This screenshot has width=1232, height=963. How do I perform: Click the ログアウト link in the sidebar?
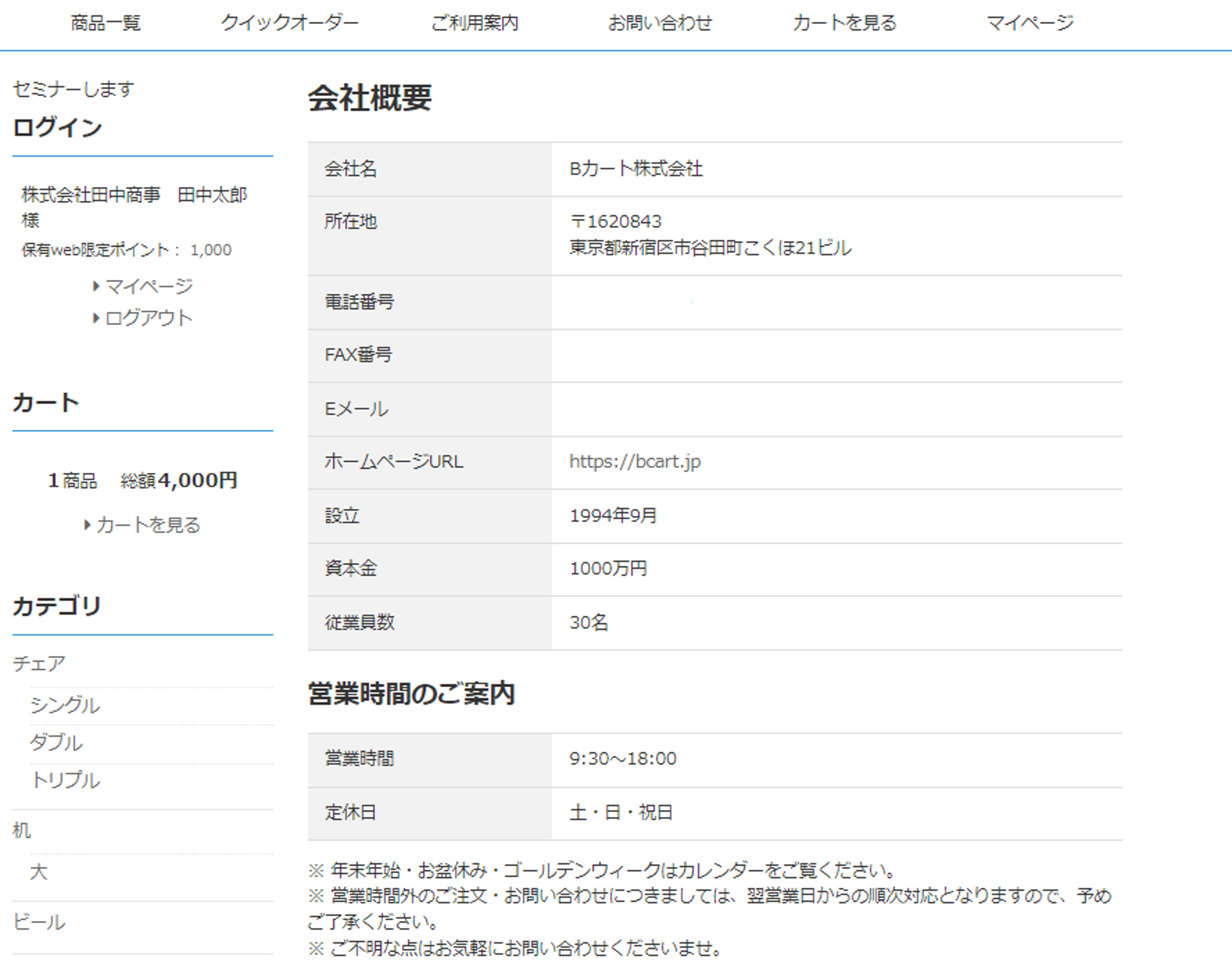point(149,317)
